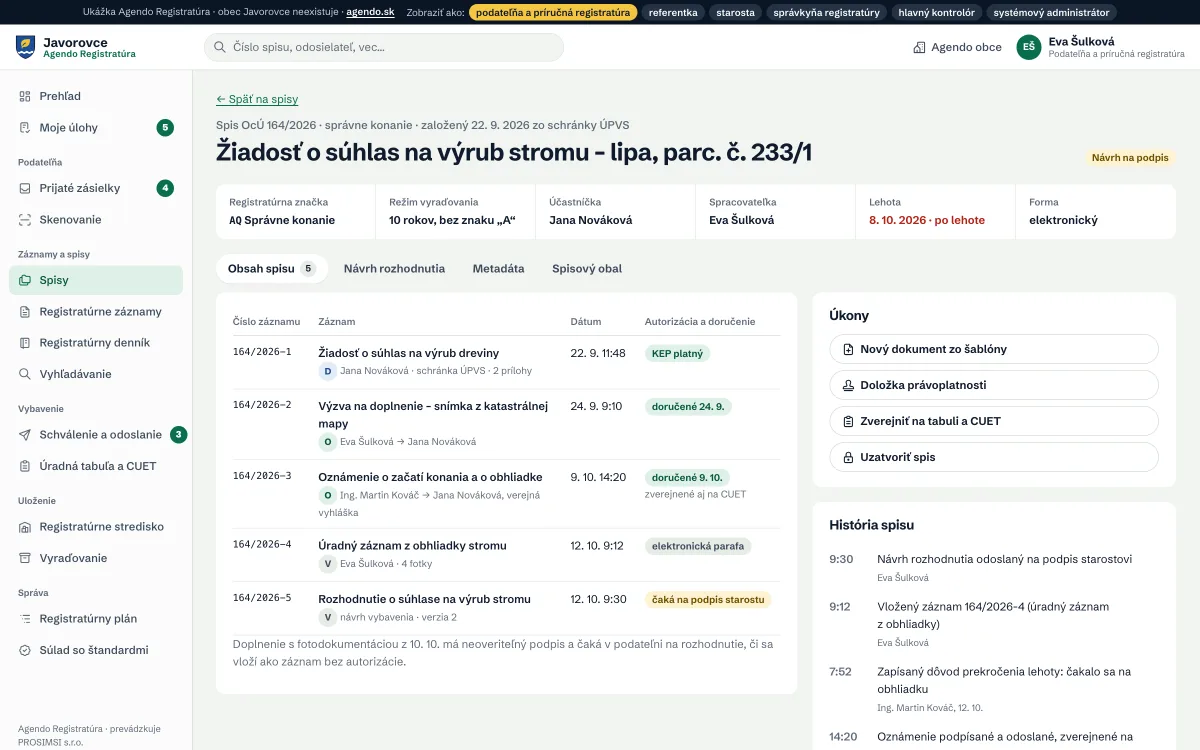1200x750 pixels.
Task: Click the O badge beside Eva Šulková → Jana Nováková
Action: click(x=327, y=441)
